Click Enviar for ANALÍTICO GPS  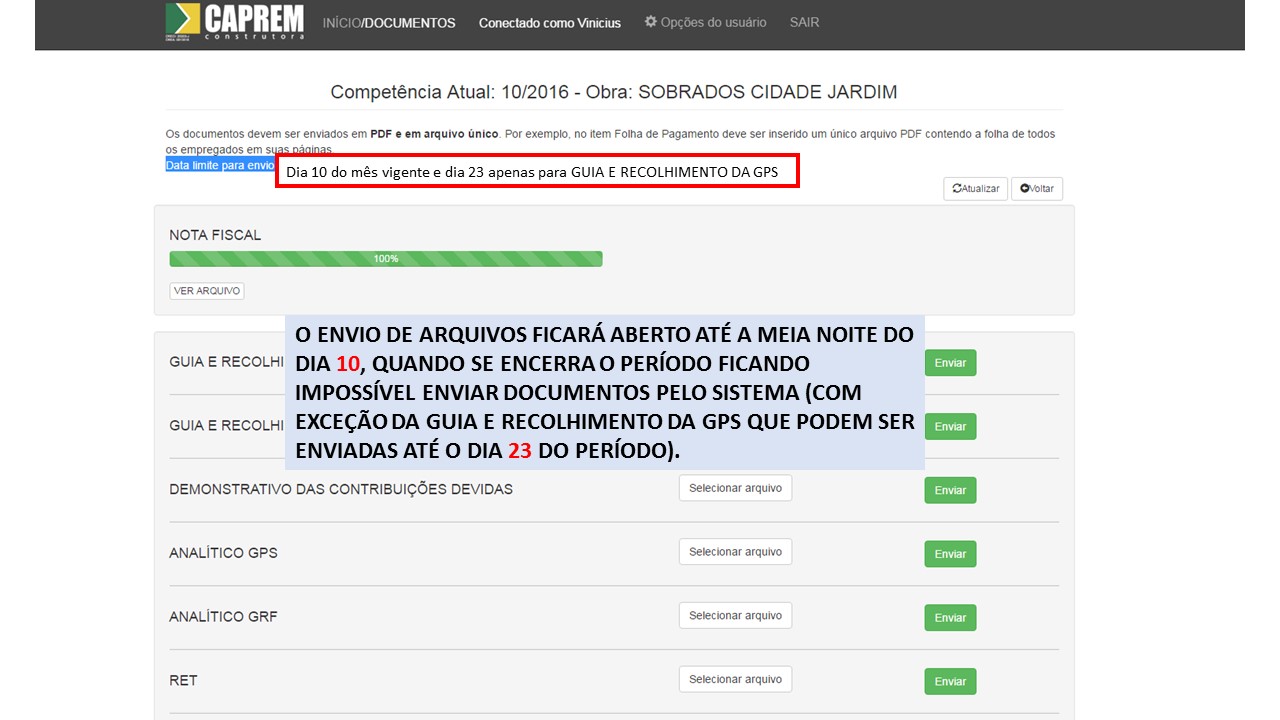[950, 554]
